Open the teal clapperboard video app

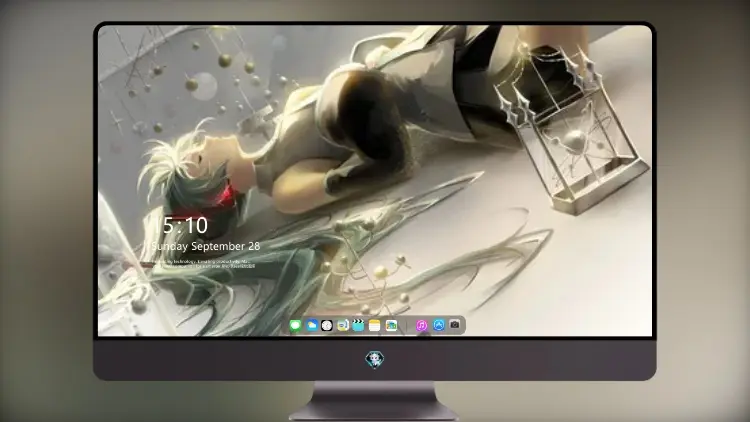pyautogui.click(x=359, y=326)
